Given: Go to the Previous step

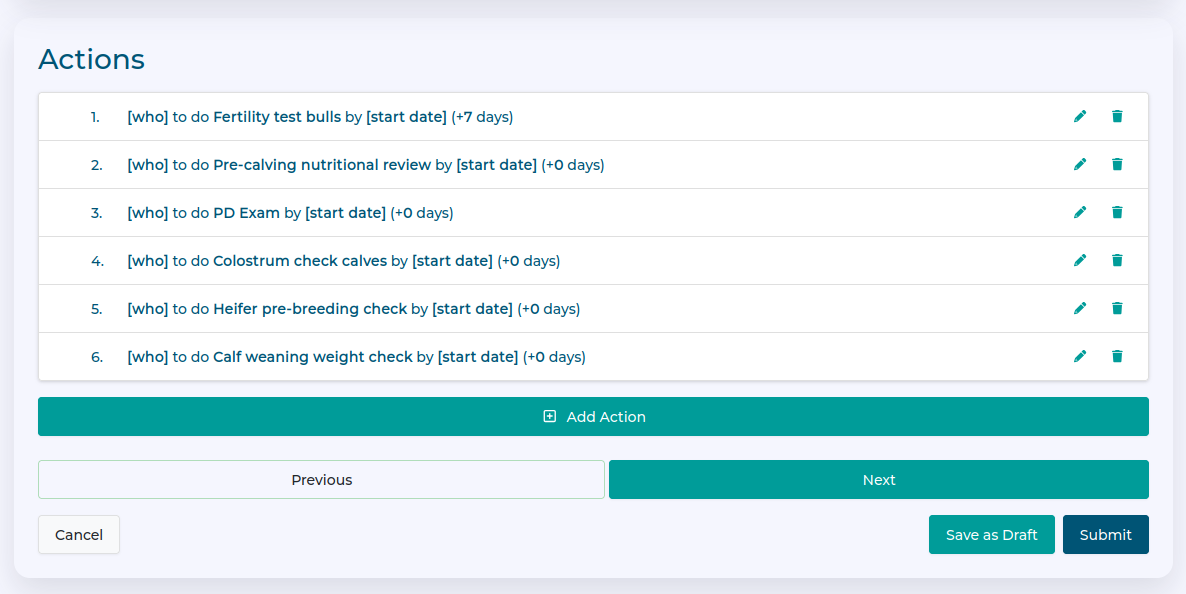Looking at the screenshot, I should click(321, 479).
